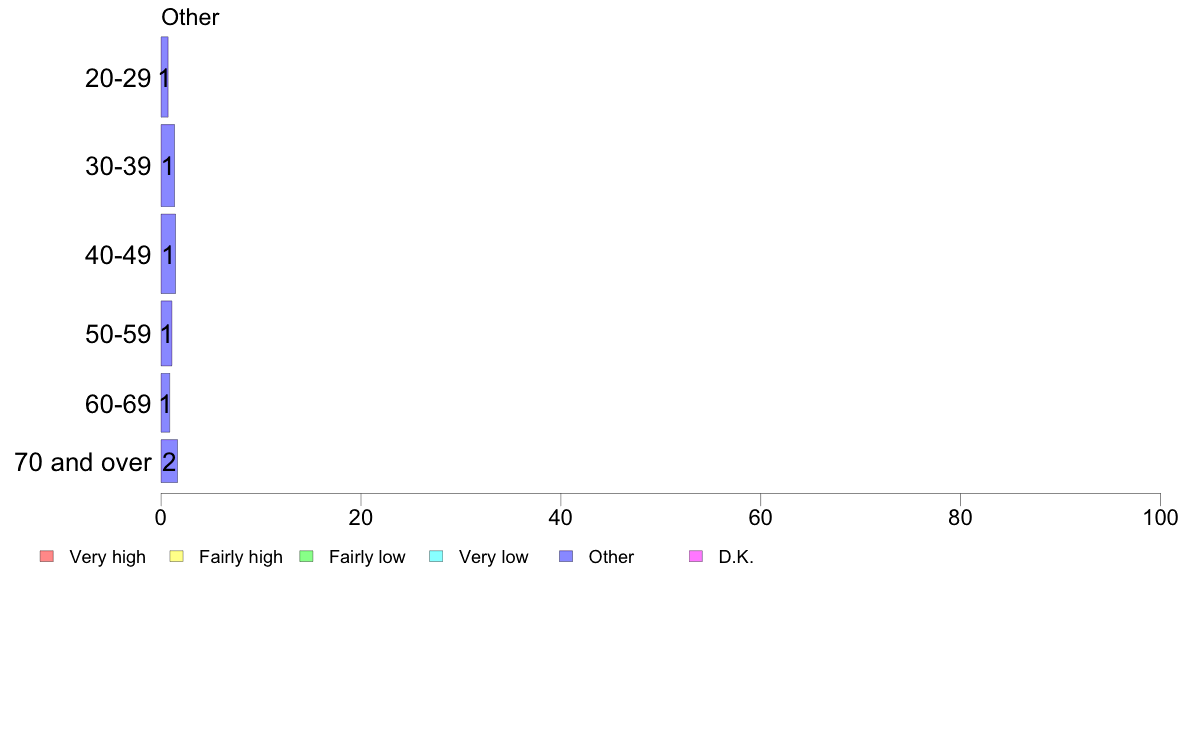The height and width of the screenshot is (736, 1188).
Task: Click the Fairly high legend text
Action: point(241,557)
